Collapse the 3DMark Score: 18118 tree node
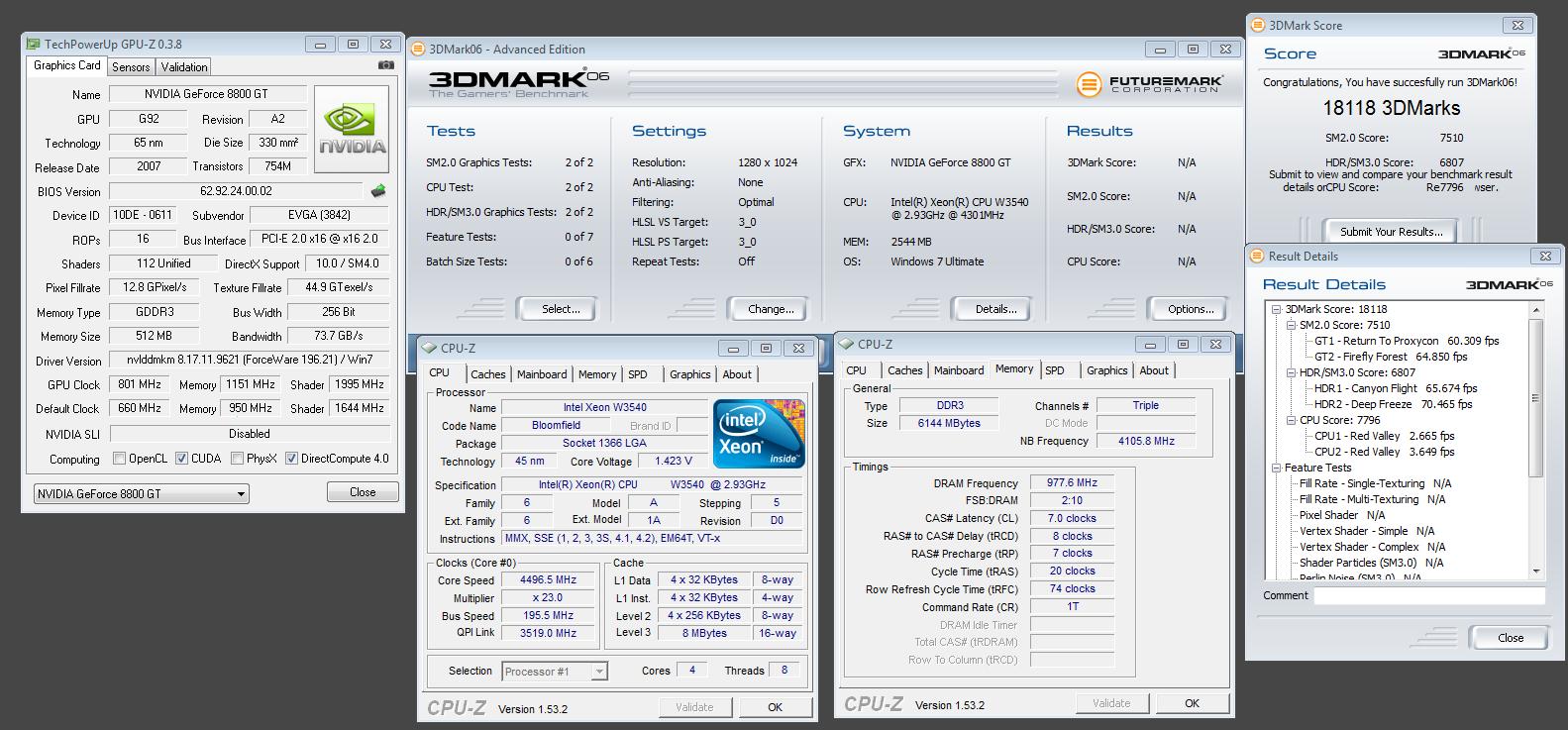The width and height of the screenshot is (1568, 730). (1278, 309)
